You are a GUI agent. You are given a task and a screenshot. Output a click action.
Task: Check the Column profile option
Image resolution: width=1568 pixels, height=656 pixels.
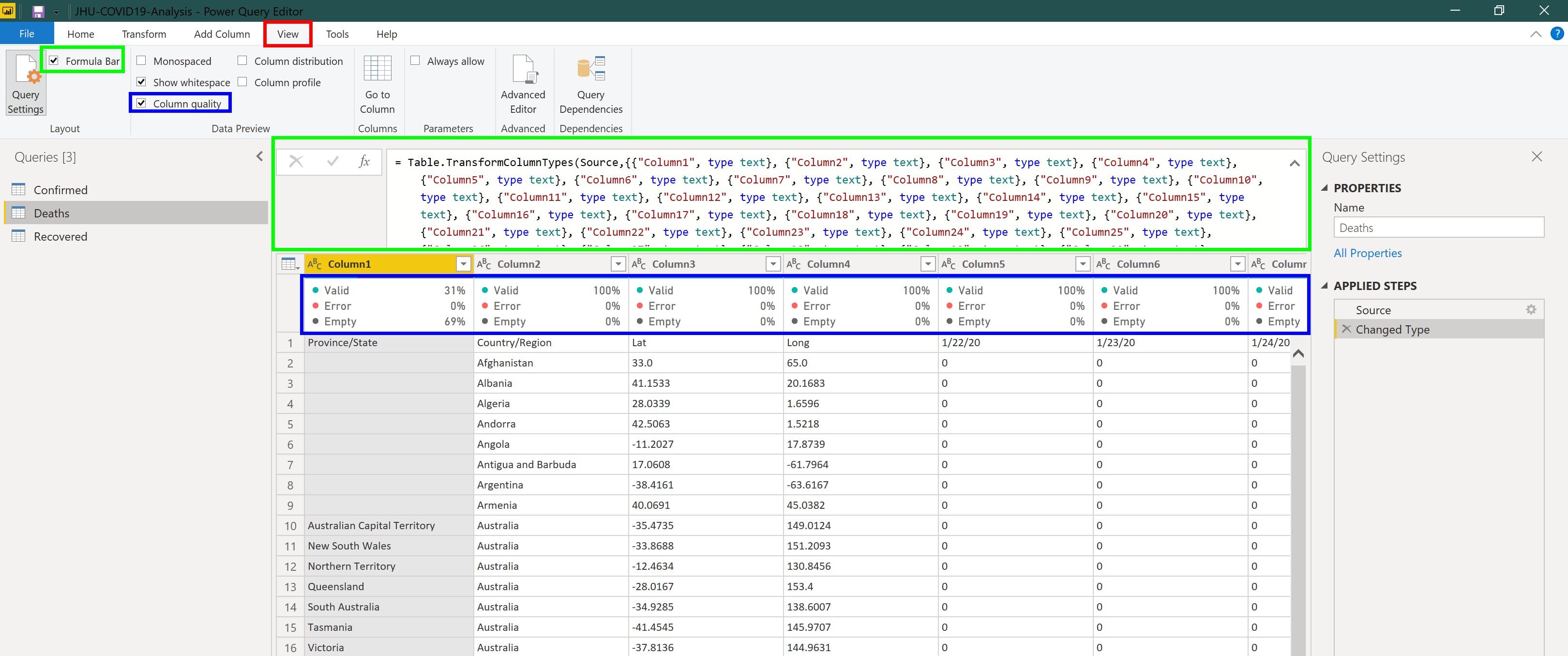coord(242,82)
